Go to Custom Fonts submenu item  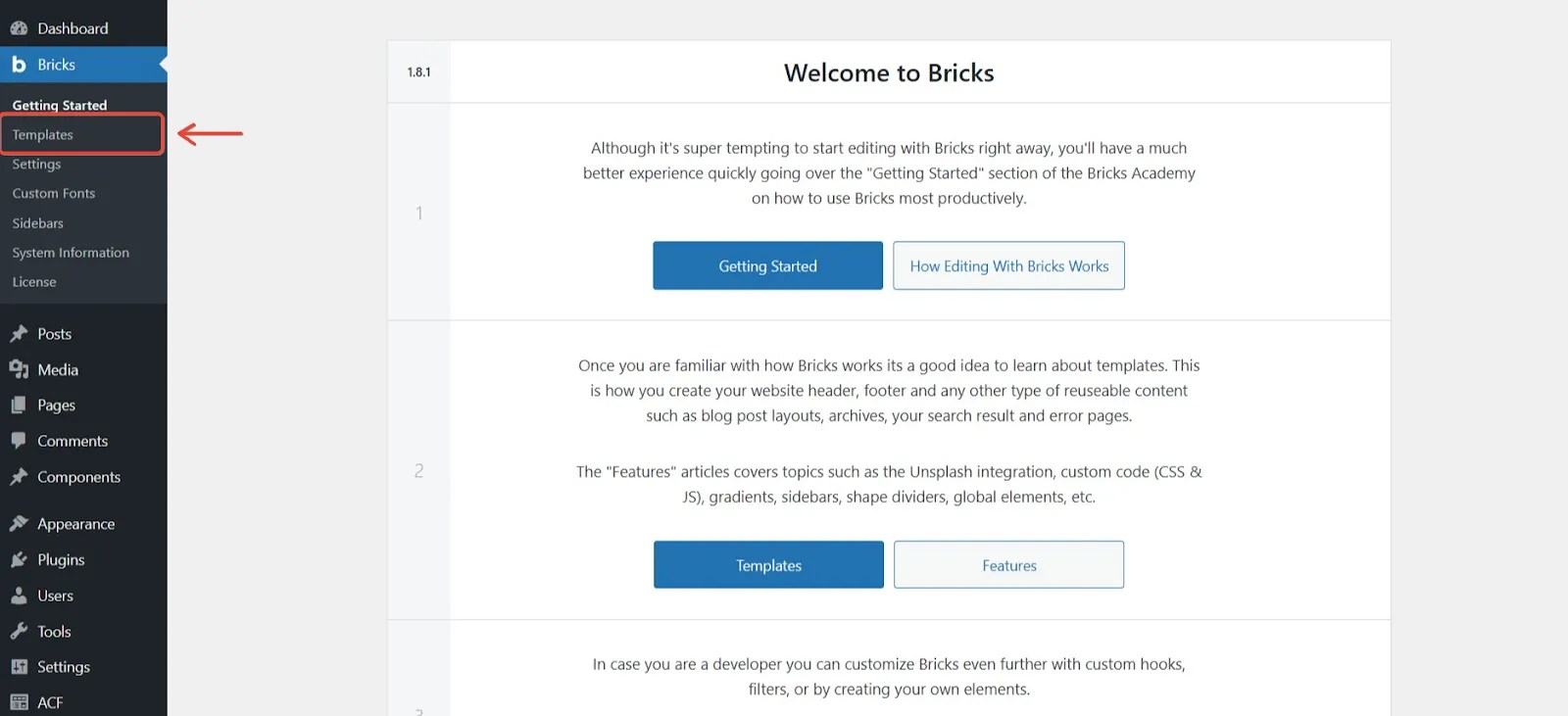pos(54,193)
